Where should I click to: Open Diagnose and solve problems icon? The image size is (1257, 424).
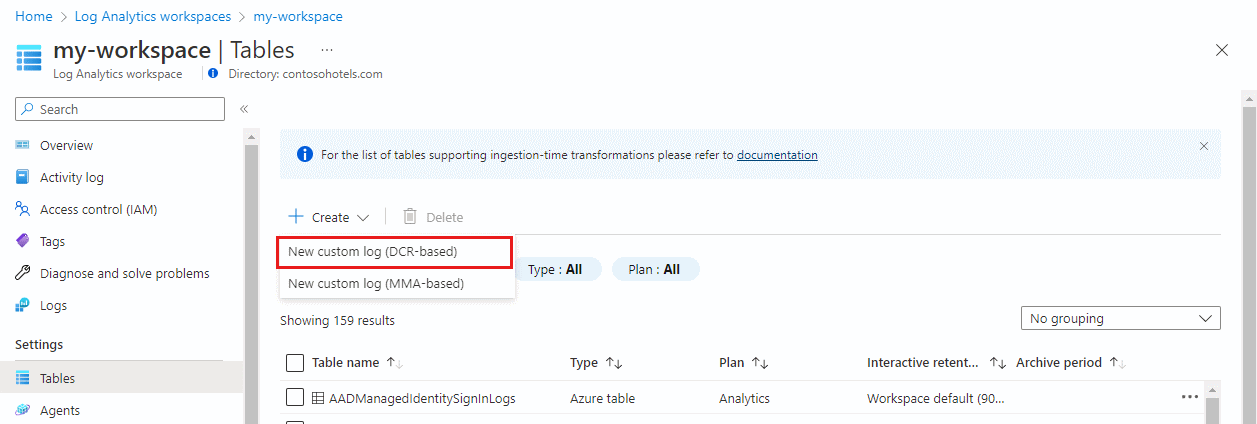click(23, 273)
